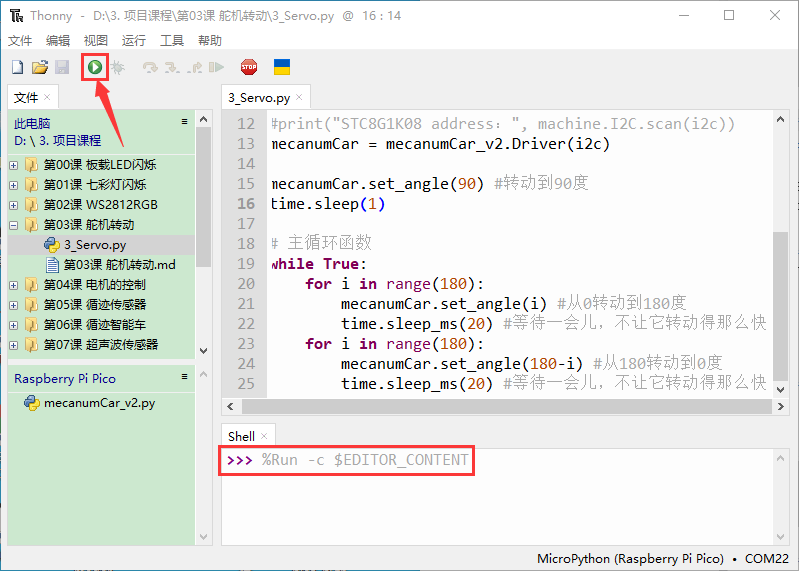Click editor vertical scrollbar up arrow
Viewport: 799px width, 571px height.
click(780, 119)
